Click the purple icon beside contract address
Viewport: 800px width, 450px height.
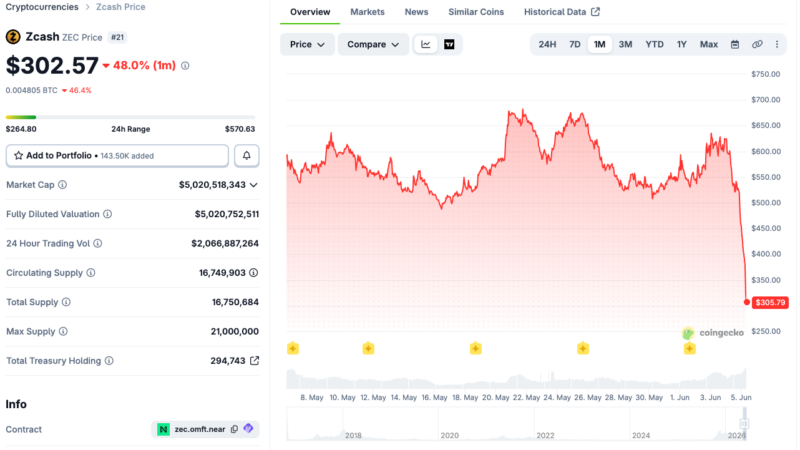pyautogui.click(x=248, y=429)
